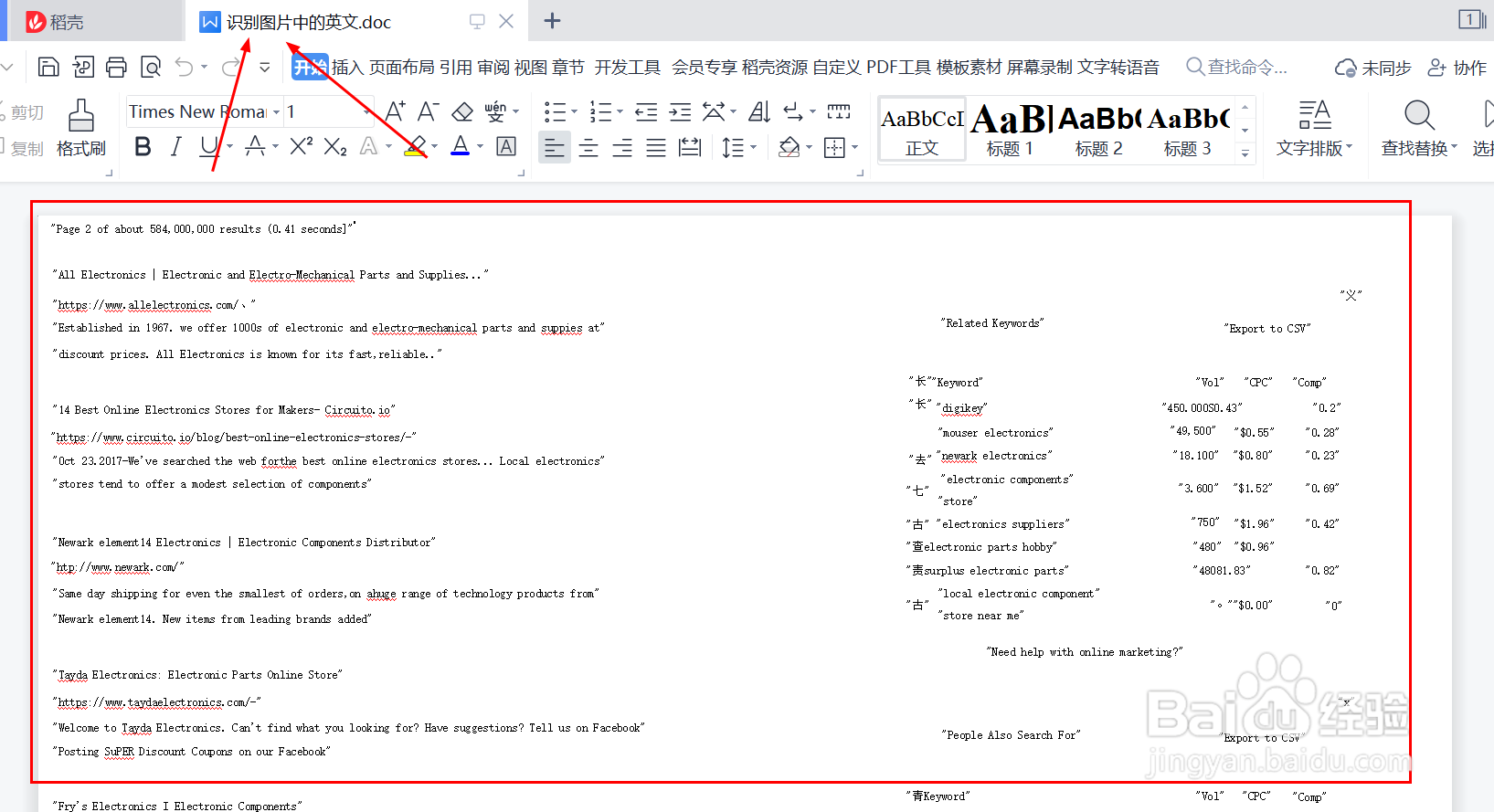This screenshot has width=1494, height=812.
Task: Open the 页面布局 tab
Action: (402, 67)
